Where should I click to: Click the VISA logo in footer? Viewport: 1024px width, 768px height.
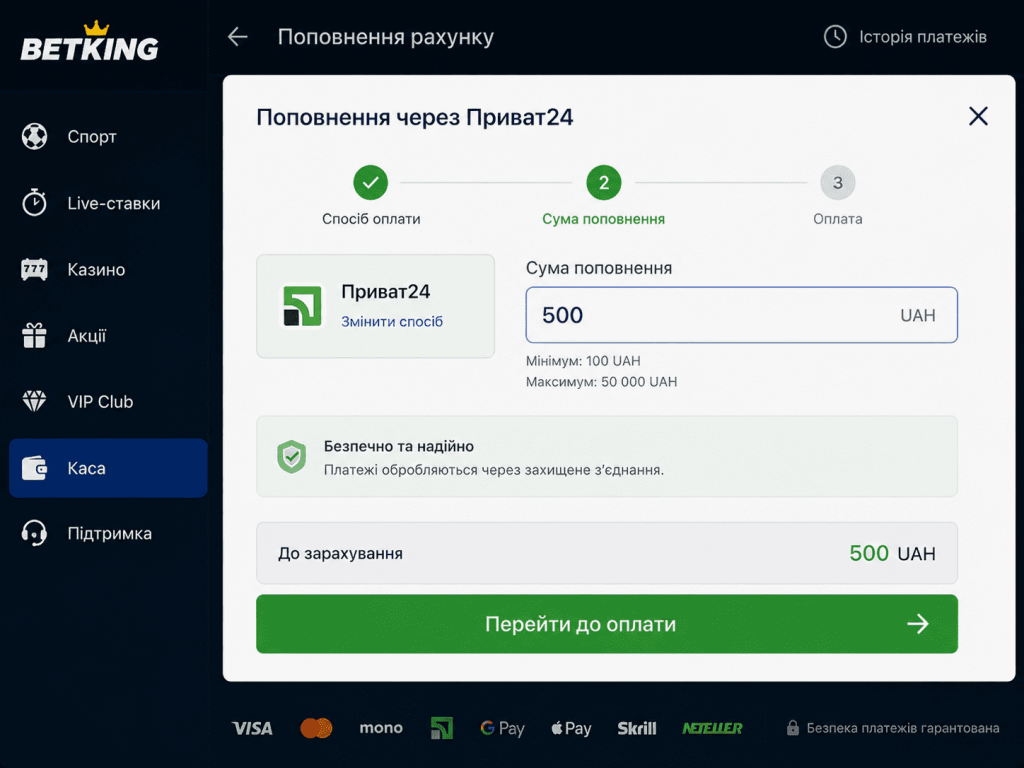pyautogui.click(x=252, y=728)
